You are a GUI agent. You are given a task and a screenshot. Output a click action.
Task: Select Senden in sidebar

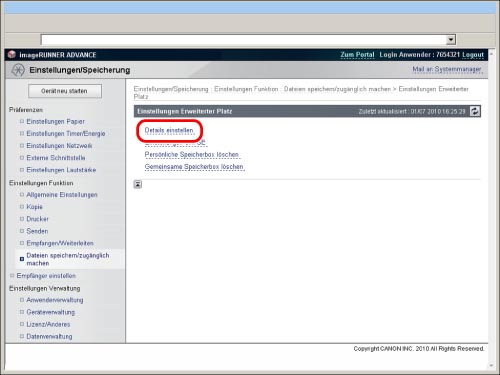pyautogui.click(x=37, y=231)
